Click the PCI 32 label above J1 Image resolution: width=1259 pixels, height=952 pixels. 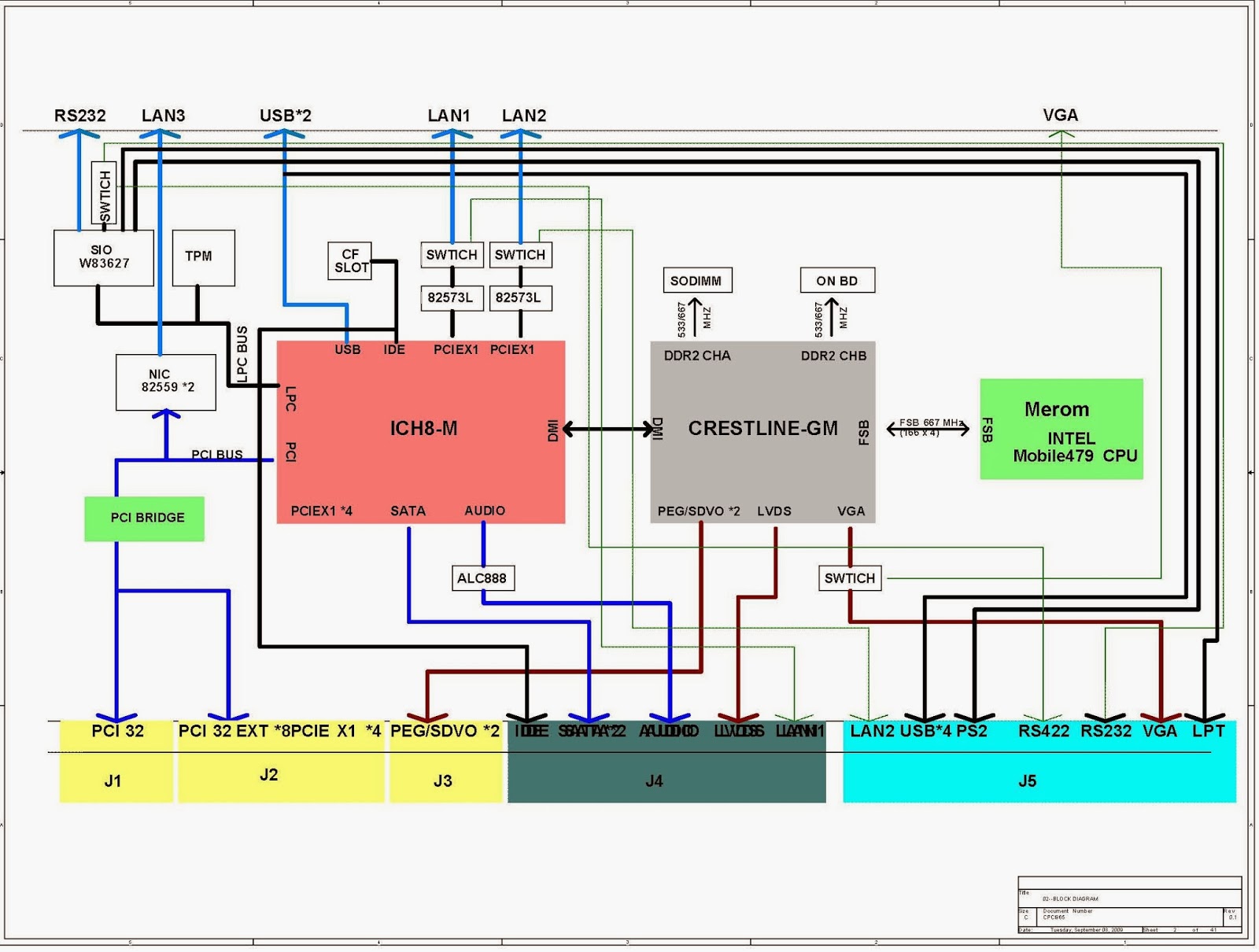(118, 731)
